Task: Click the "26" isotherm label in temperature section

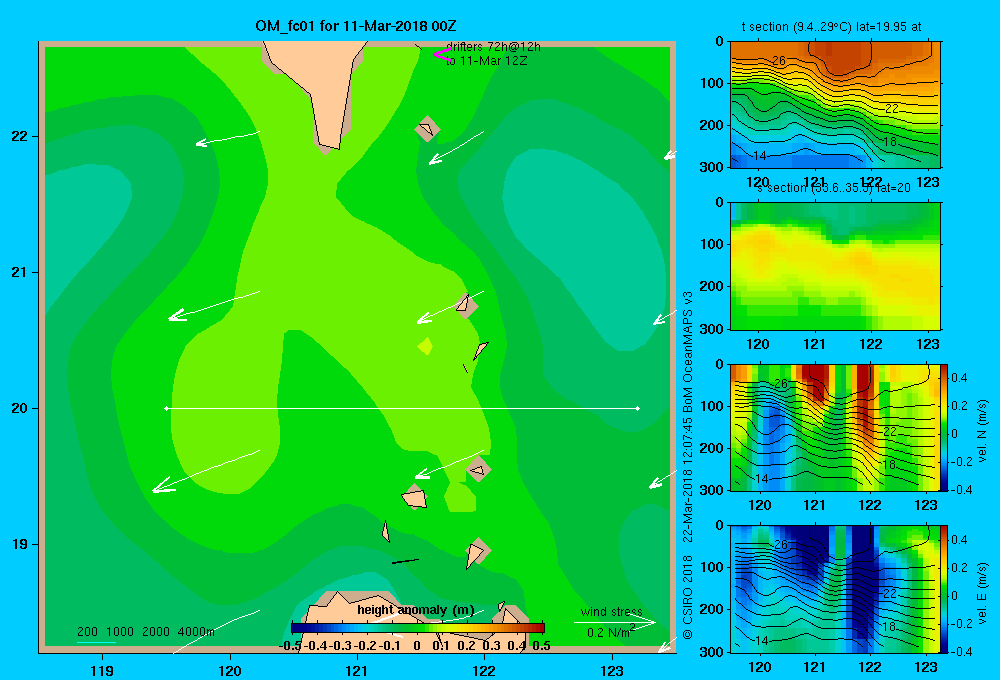Action: coord(779,61)
